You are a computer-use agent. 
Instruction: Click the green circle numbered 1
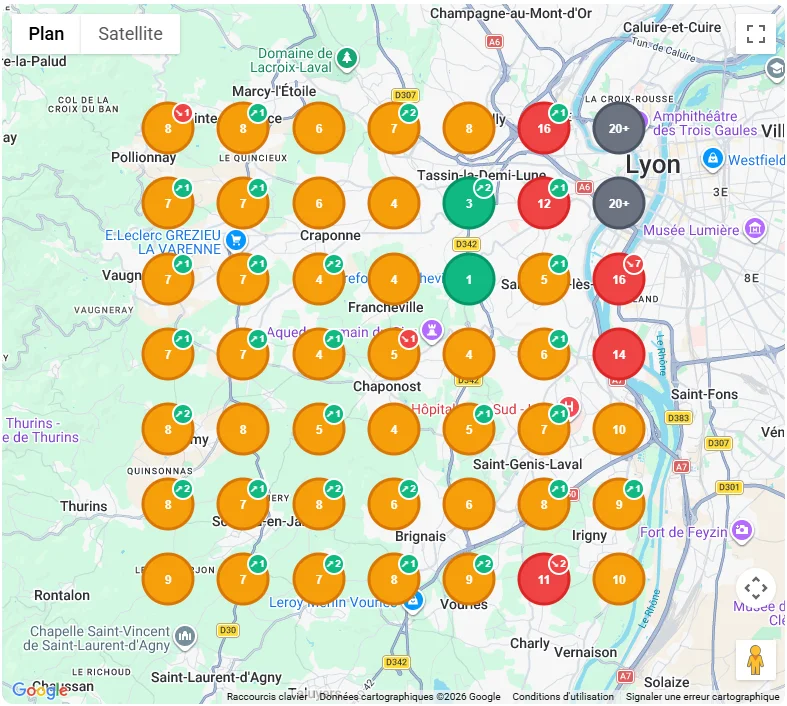coord(469,279)
